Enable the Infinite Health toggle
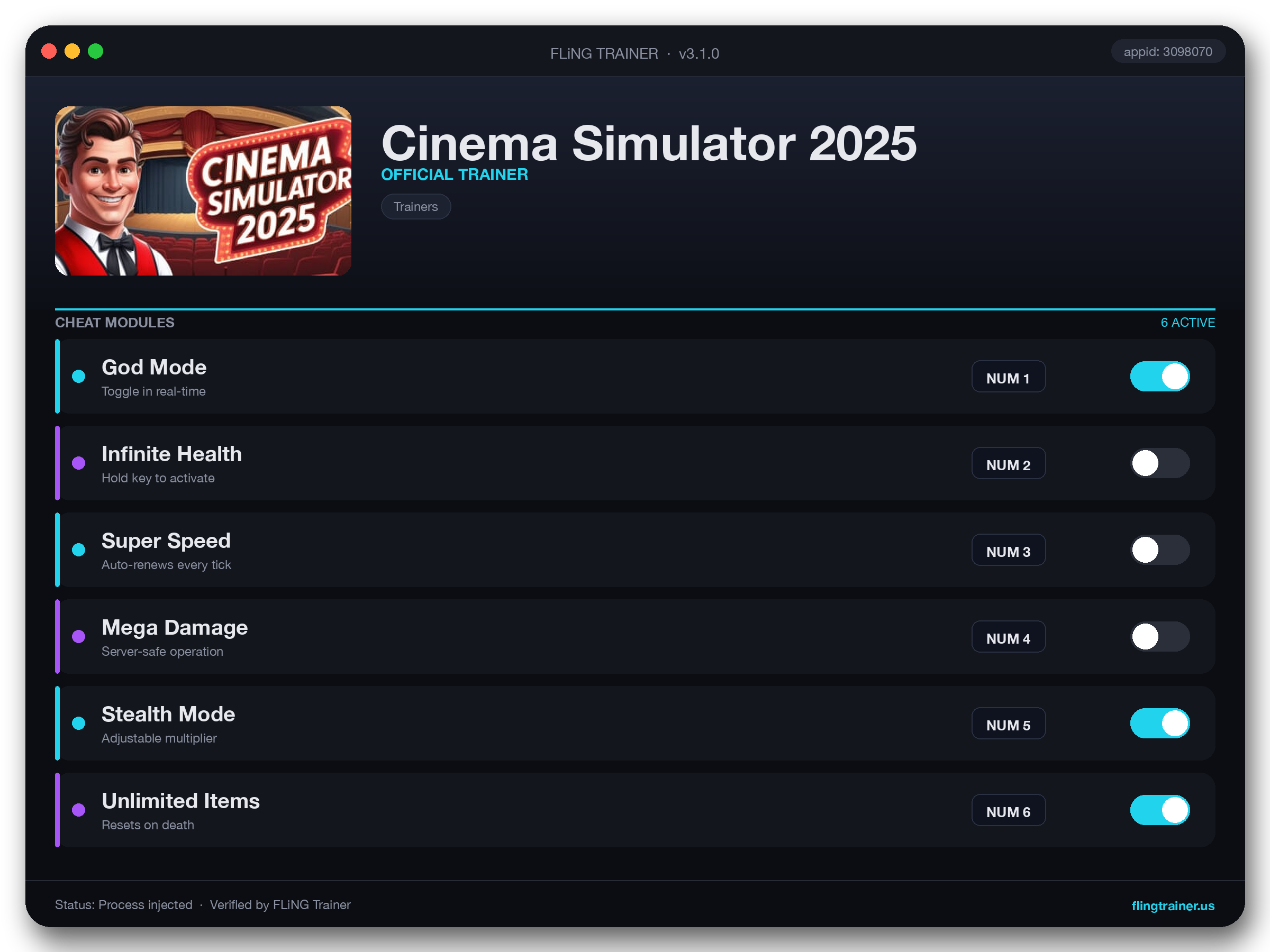Viewport: 1270px width, 952px height. pos(1160,463)
